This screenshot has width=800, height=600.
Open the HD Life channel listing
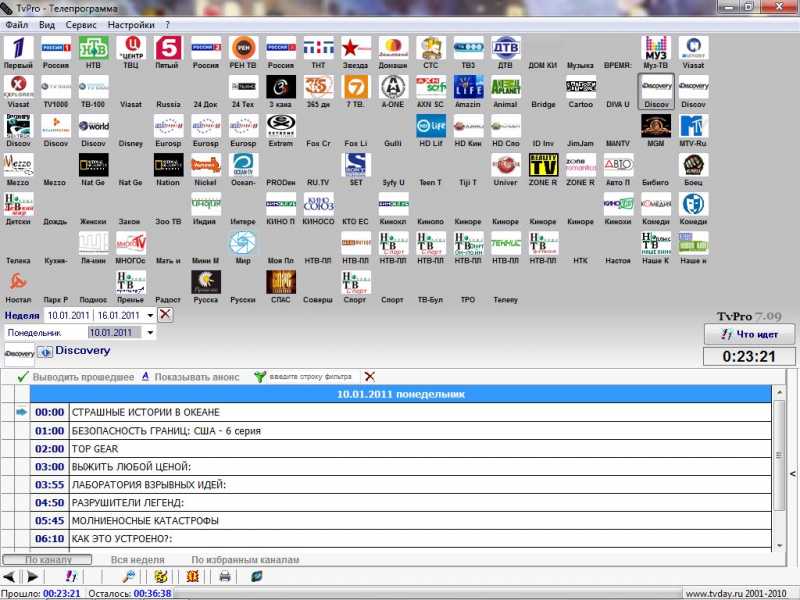coord(431,127)
